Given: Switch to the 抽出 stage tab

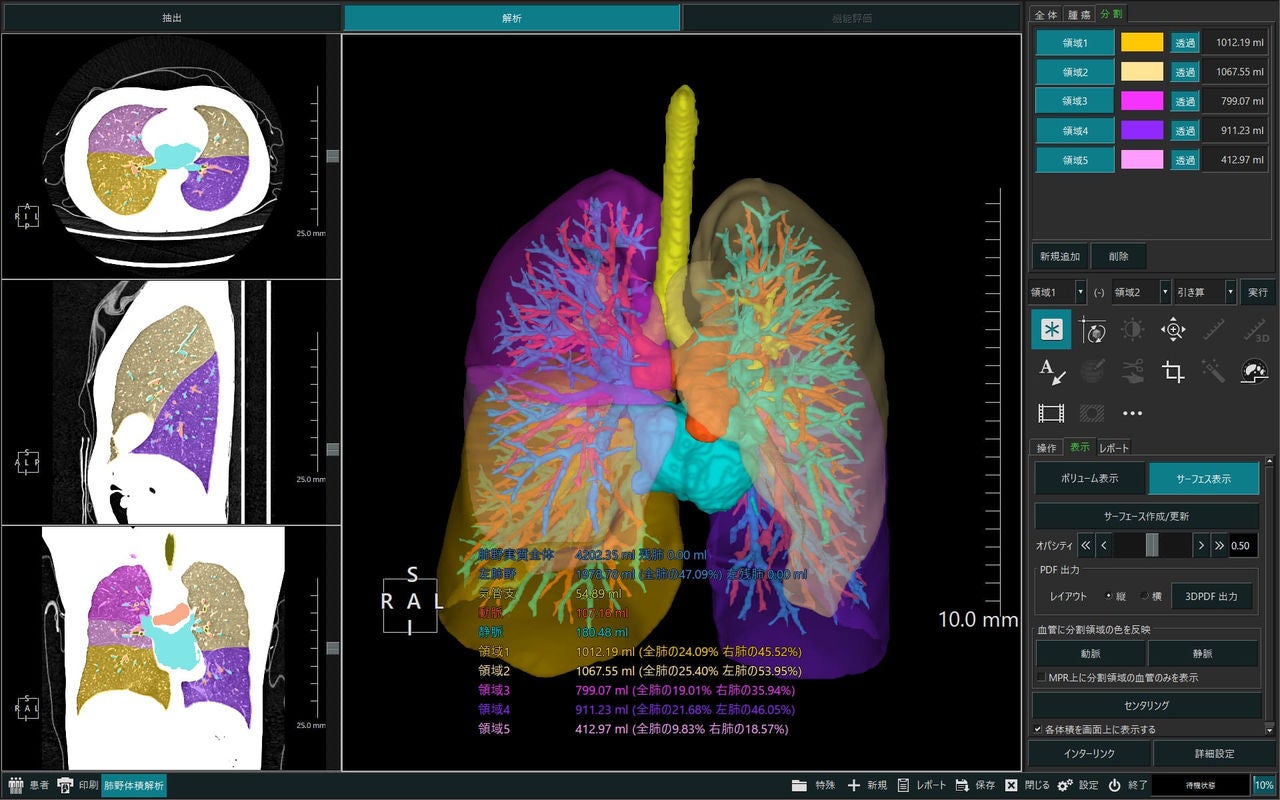Looking at the screenshot, I should [x=171, y=18].
